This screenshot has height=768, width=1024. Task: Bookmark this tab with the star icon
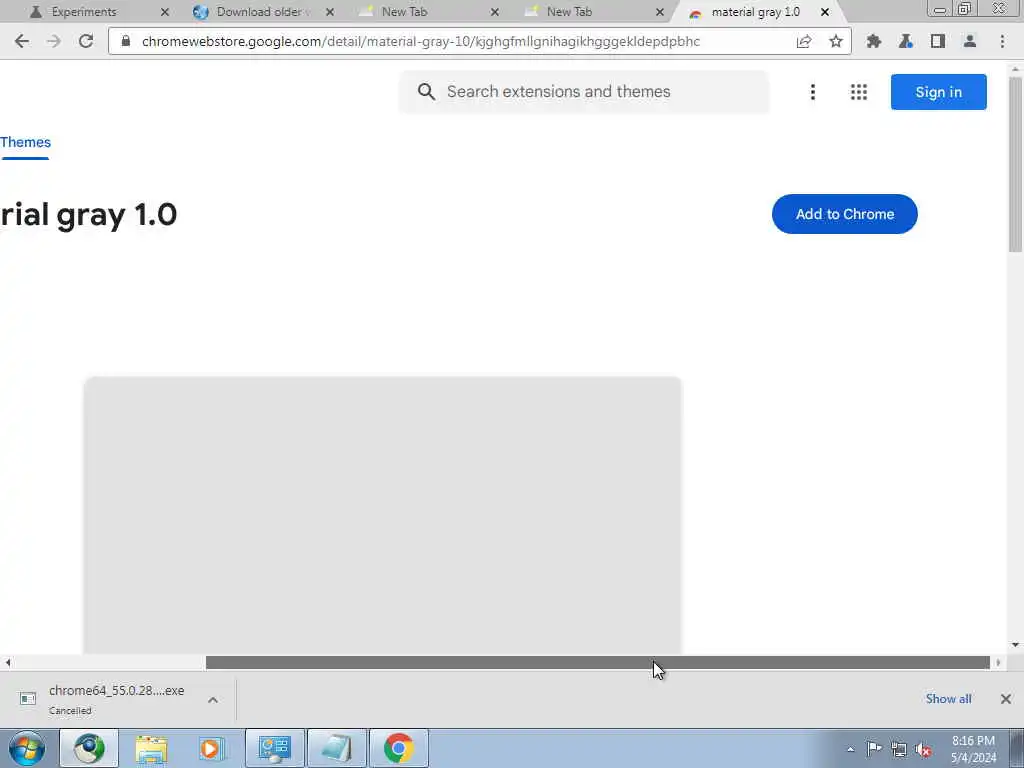coord(835,41)
